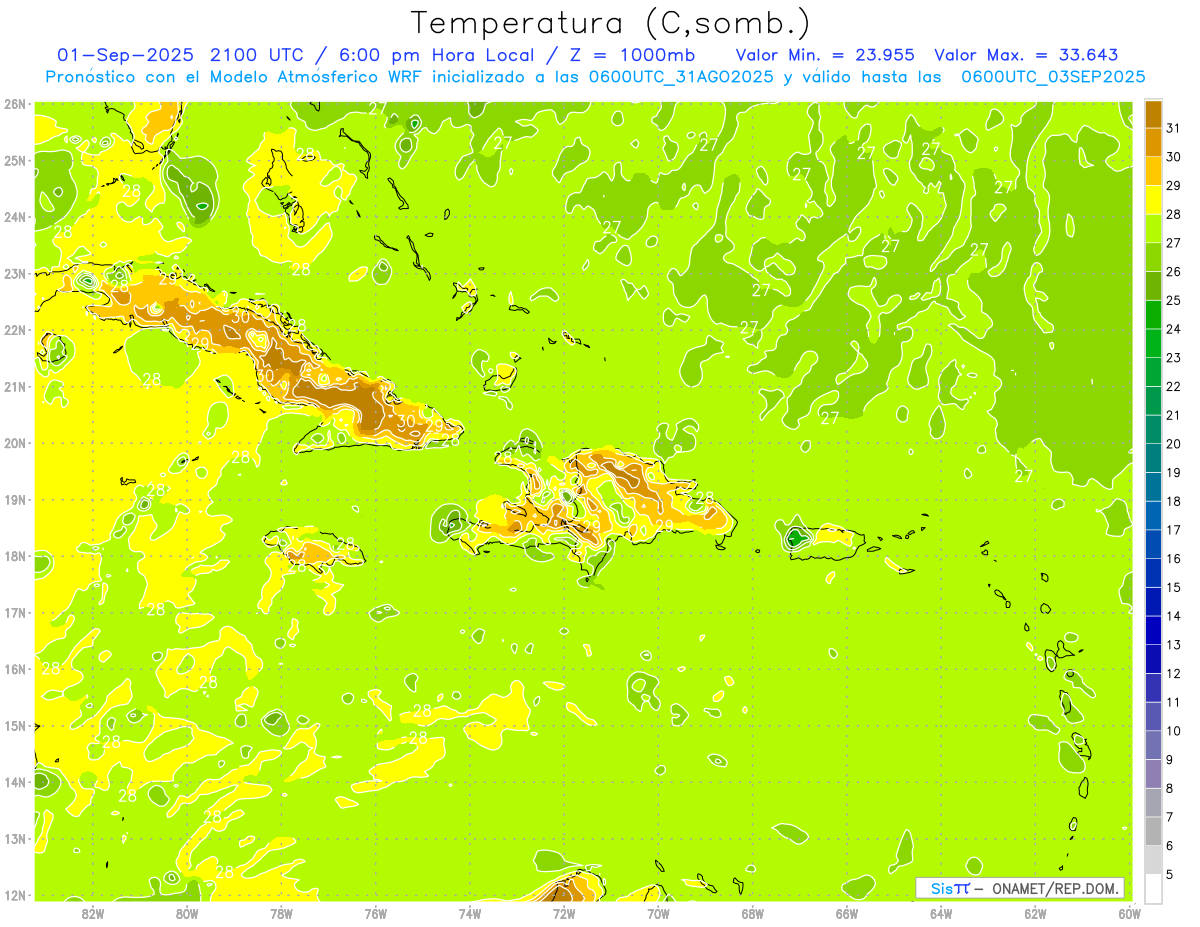Pick the legend color band above 31
Viewport: 1200px width, 927px height.
tap(1153, 114)
